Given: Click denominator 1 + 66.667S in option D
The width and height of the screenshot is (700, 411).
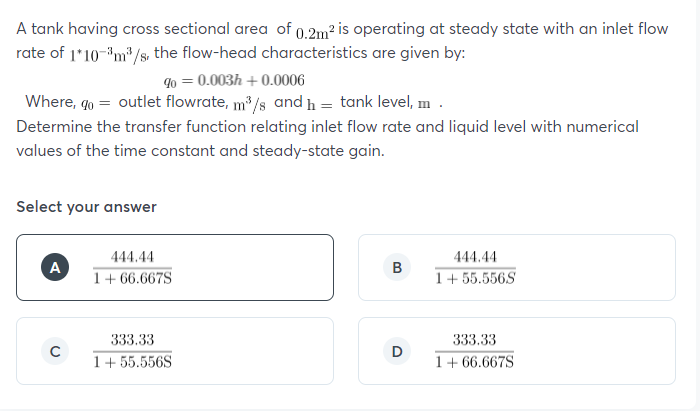Looking at the screenshot, I should (x=474, y=362).
